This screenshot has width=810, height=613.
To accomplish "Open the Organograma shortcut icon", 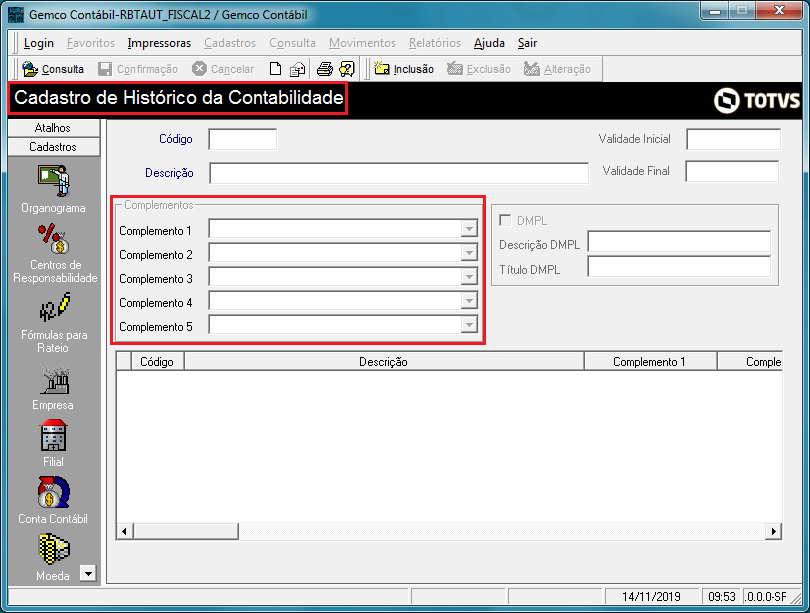I will (x=53, y=181).
